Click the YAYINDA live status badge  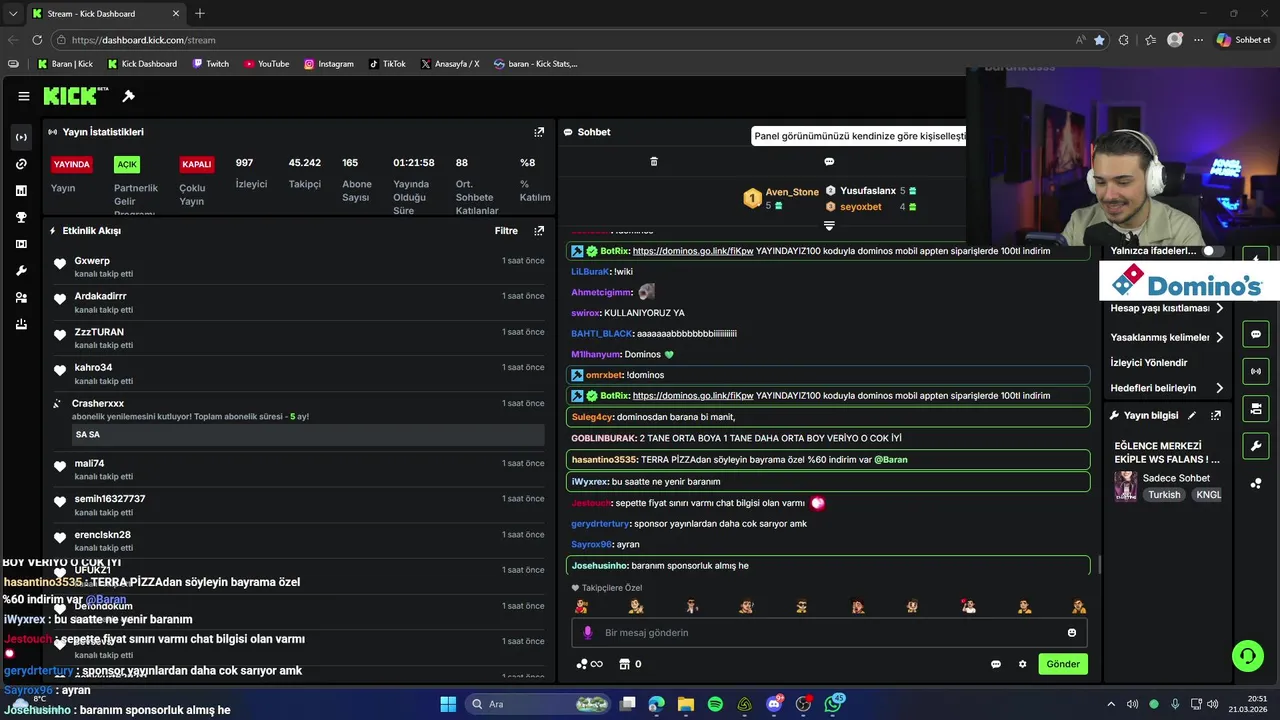pyautogui.click(x=72, y=164)
